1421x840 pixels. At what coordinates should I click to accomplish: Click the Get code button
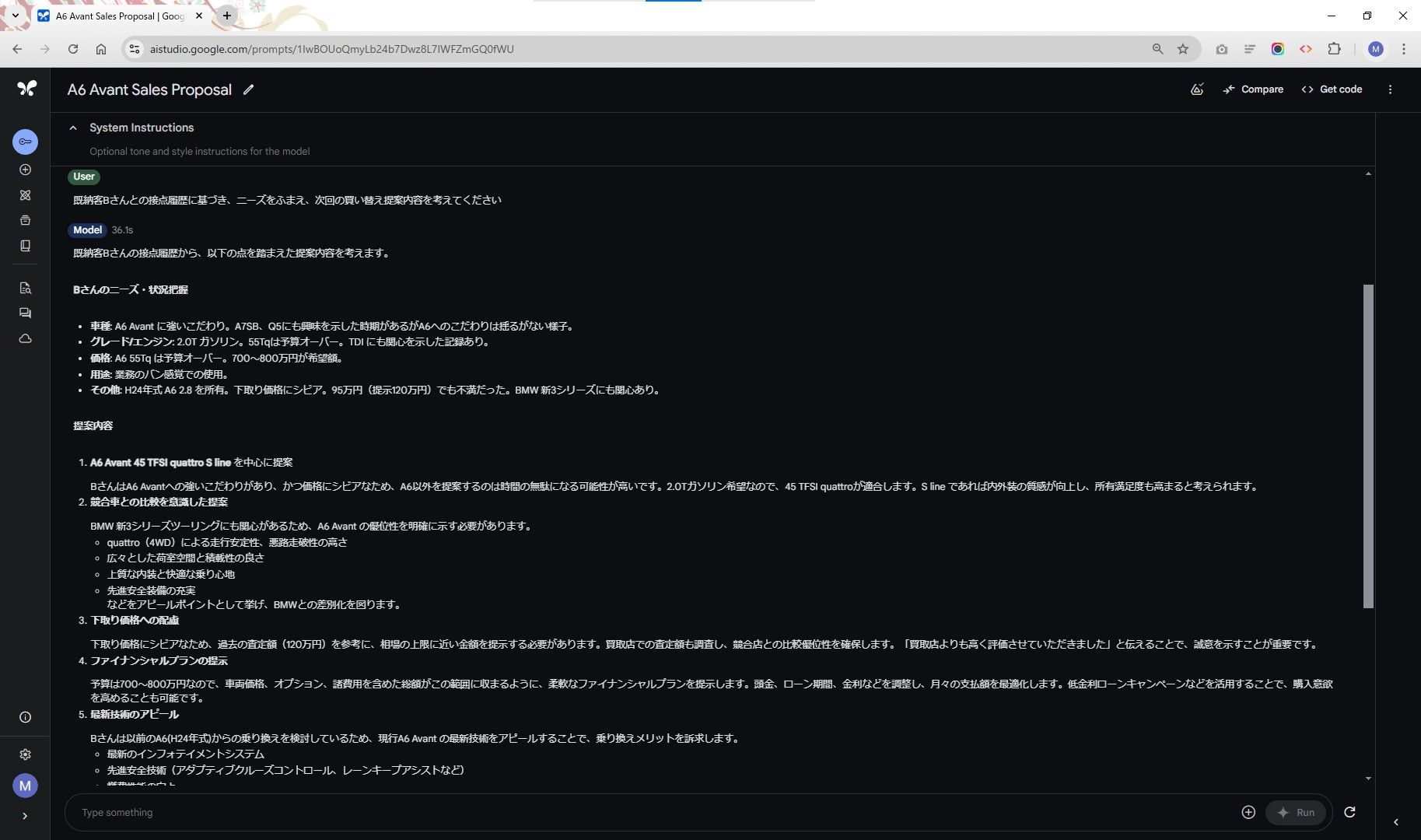click(x=1332, y=89)
